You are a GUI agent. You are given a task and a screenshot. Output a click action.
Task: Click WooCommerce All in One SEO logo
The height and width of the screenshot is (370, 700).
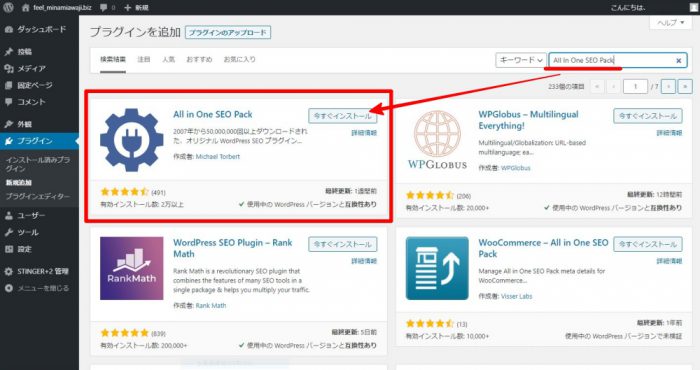pyautogui.click(x=437, y=268)
